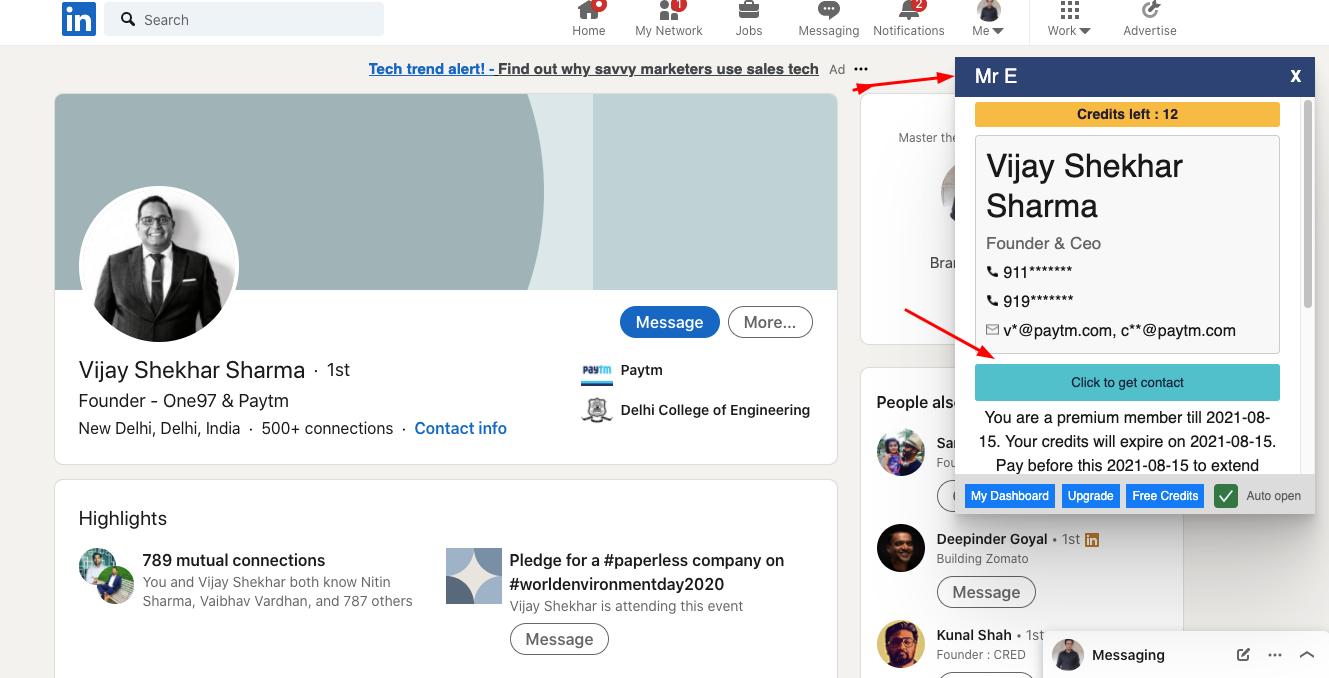
Task: Click the 500+ connections text
Action: [x=327, y=428]
